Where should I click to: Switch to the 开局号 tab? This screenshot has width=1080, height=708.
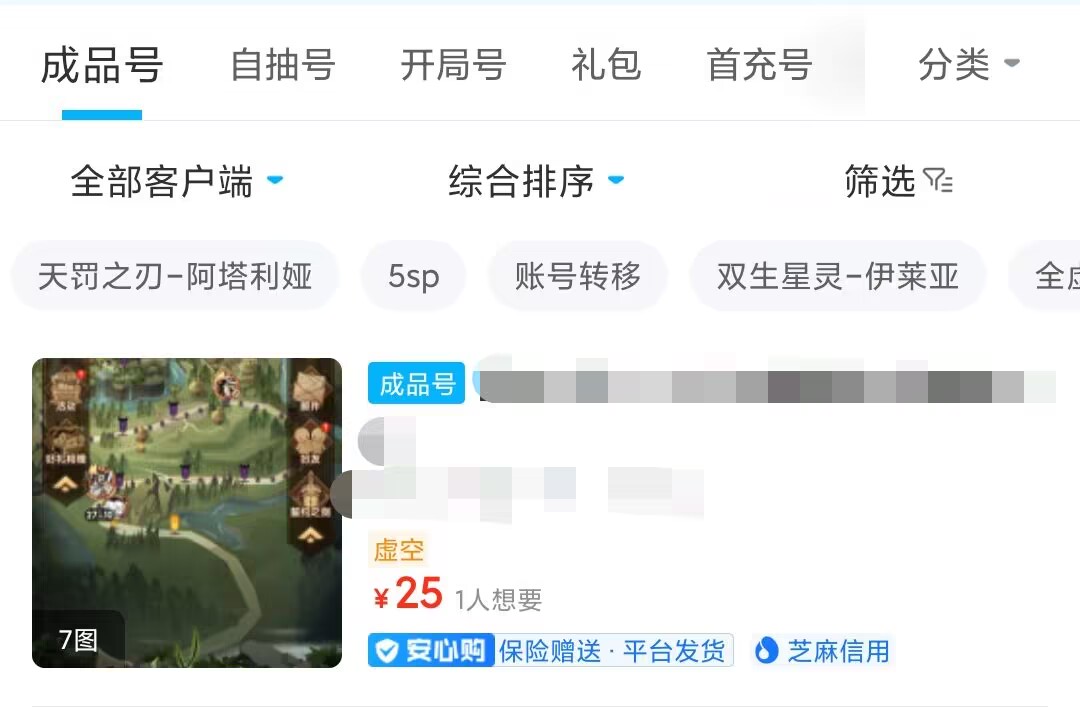point(454,65)
